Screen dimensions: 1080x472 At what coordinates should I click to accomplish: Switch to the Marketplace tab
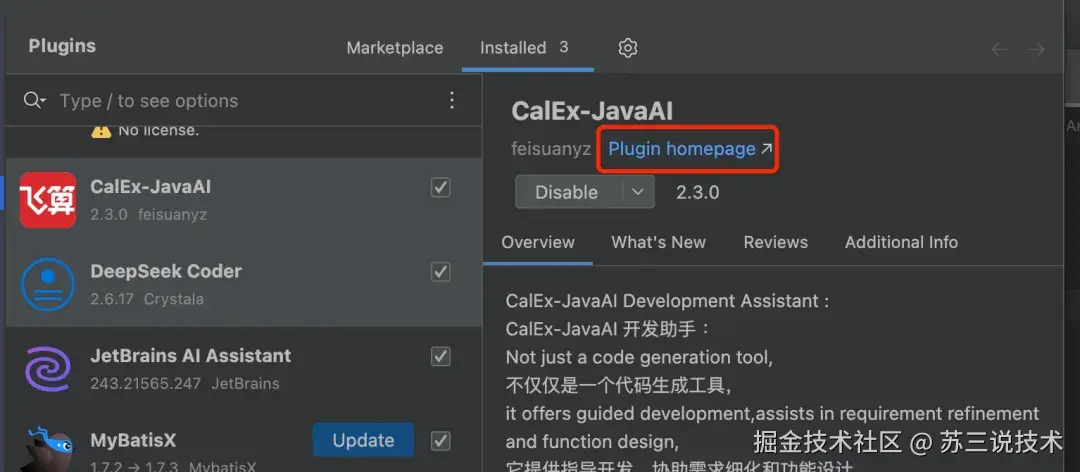pyautogui.click(x=394, y=48)
